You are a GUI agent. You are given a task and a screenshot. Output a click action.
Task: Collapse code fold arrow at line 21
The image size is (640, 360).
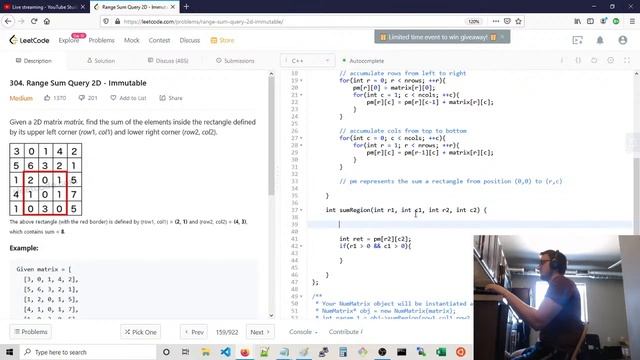pos(301,95)
